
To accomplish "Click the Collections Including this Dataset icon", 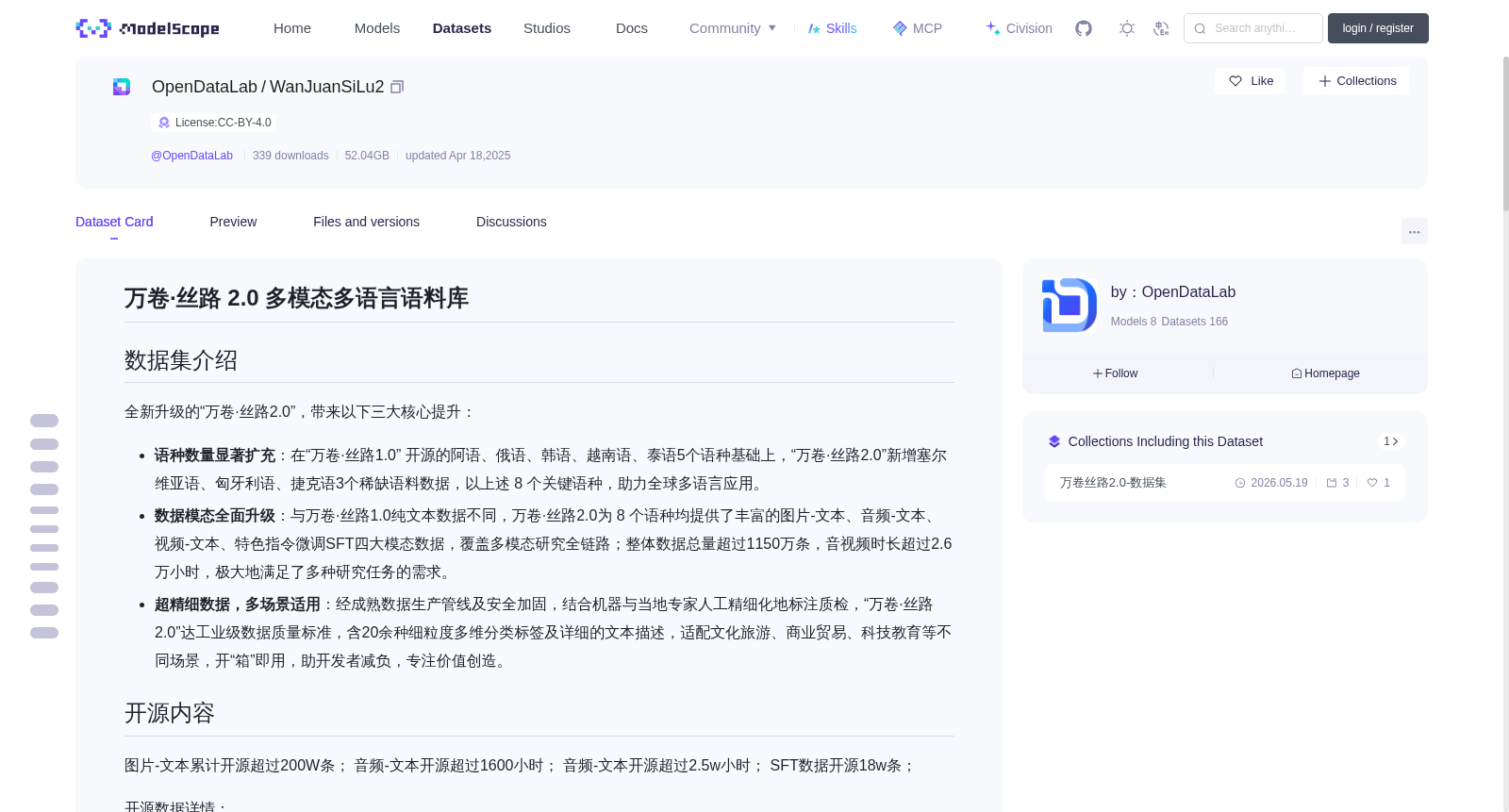I will (1054, 441).
